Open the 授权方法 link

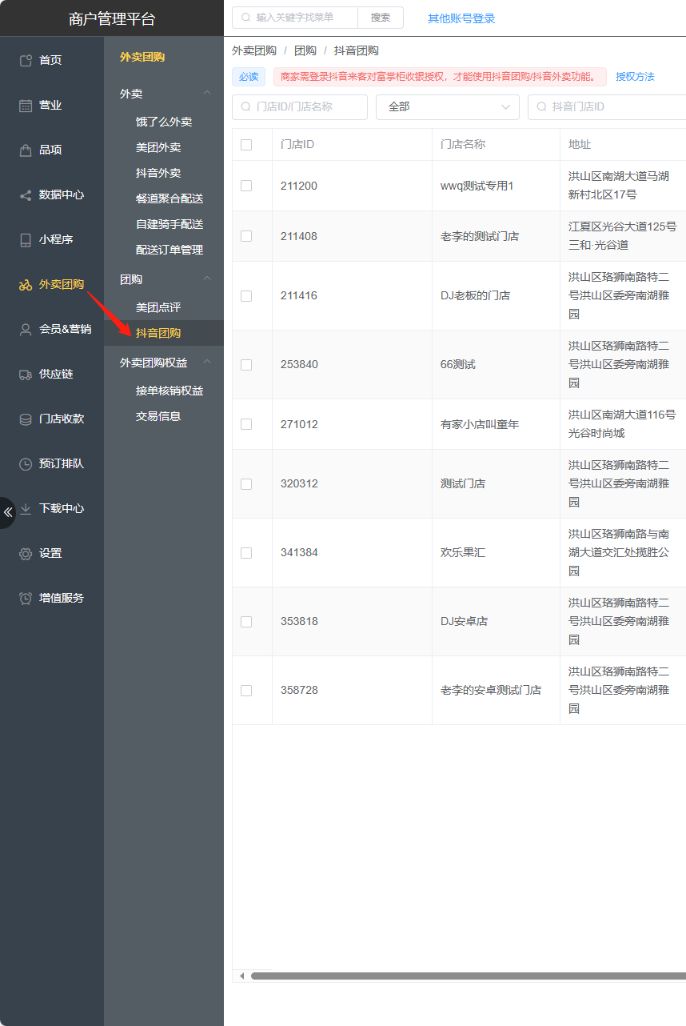(x=635, y=77)
